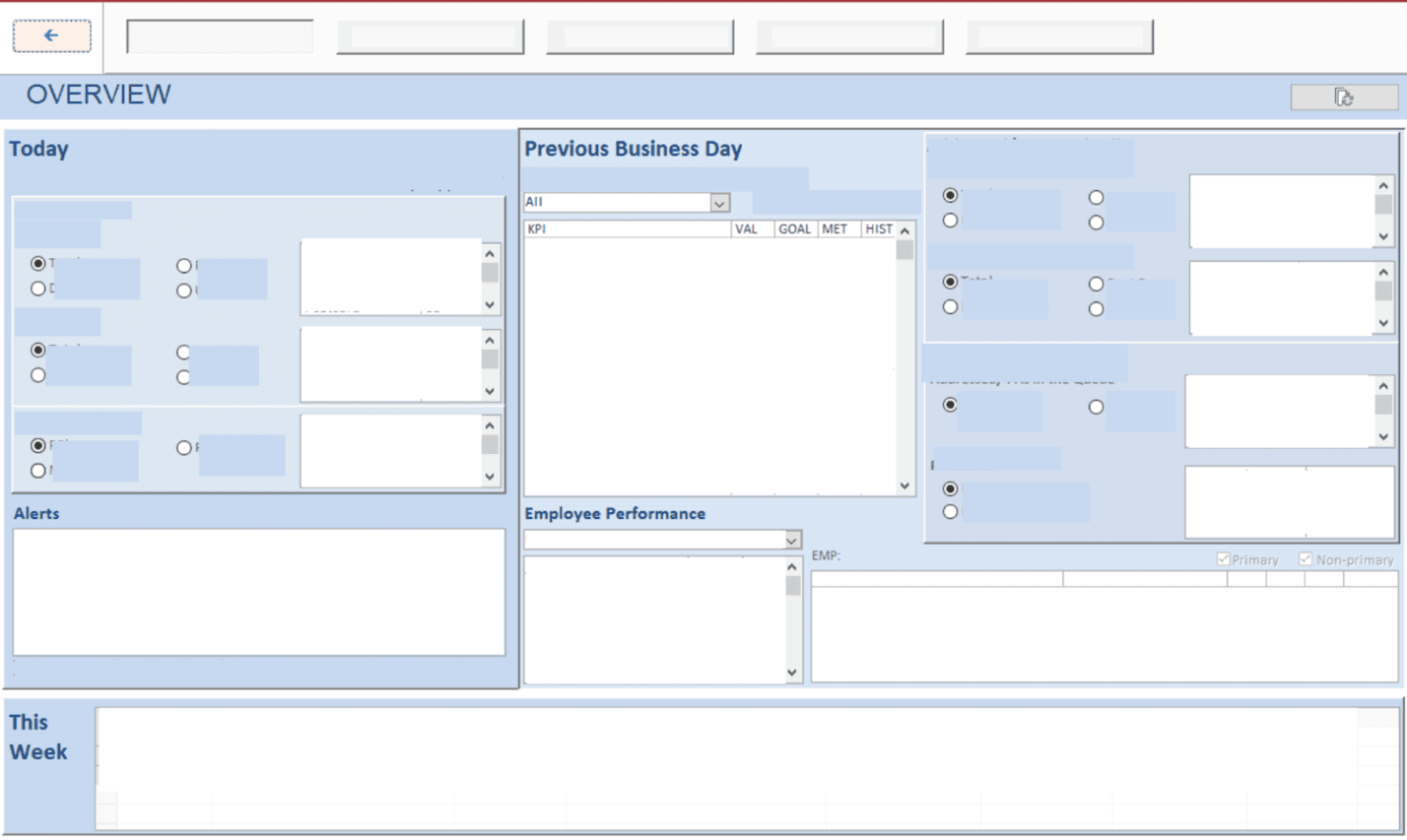
Task: Click the KPI list scroll-down arrow
Action: coord(904,485)
